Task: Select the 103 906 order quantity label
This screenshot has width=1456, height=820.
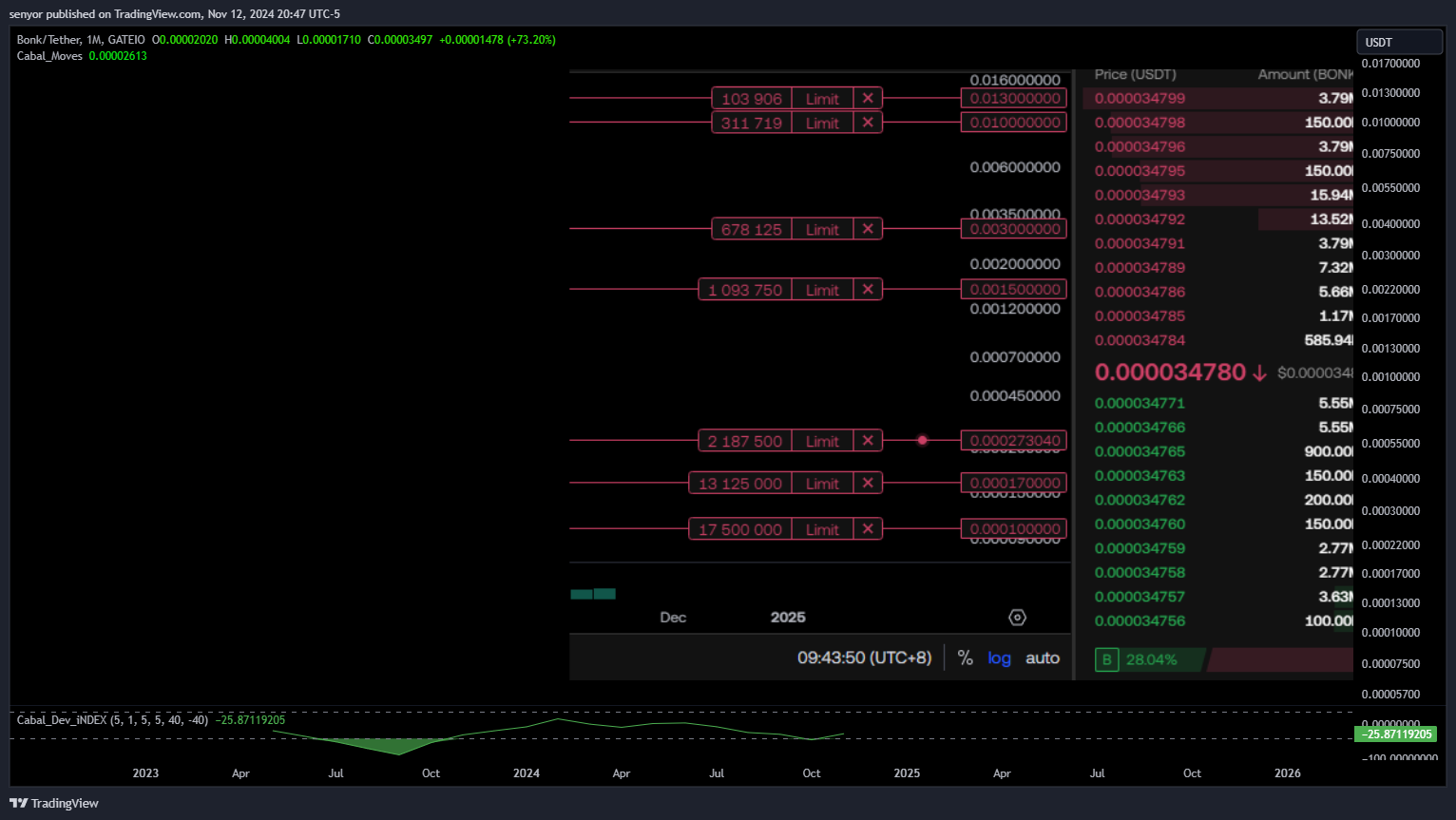Action: pos(752,99)
